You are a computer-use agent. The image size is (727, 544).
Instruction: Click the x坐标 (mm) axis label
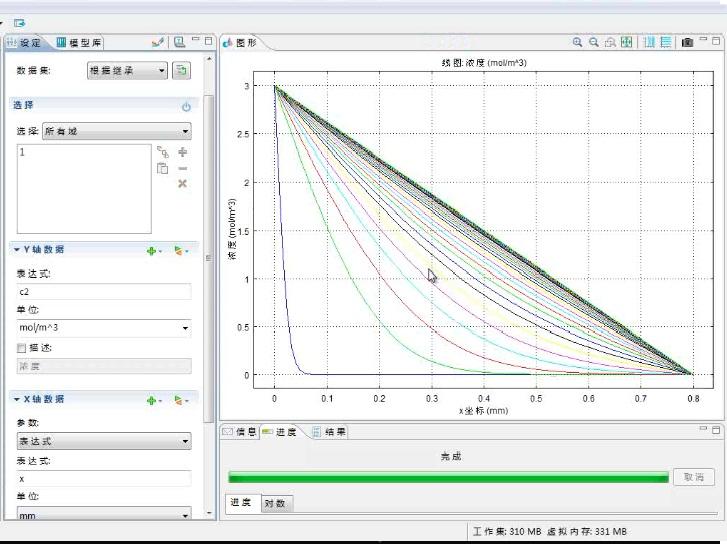click(484, 411)
